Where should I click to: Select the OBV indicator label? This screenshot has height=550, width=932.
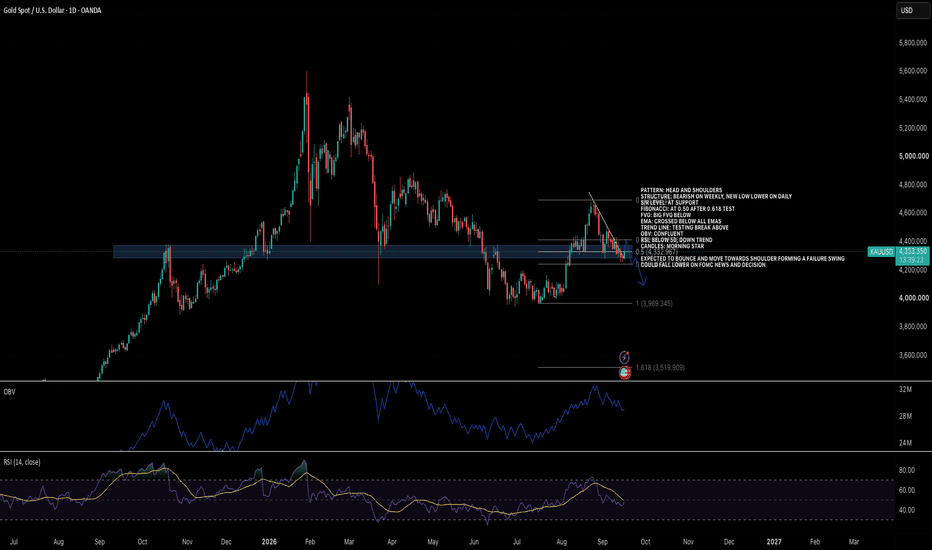tap(10, 392)
